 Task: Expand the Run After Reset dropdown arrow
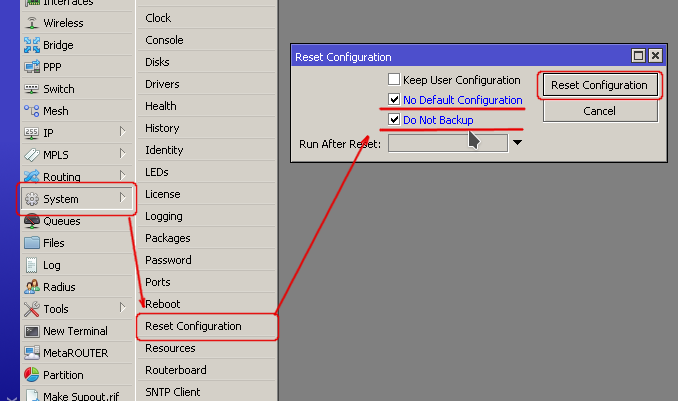pos(517,143)
